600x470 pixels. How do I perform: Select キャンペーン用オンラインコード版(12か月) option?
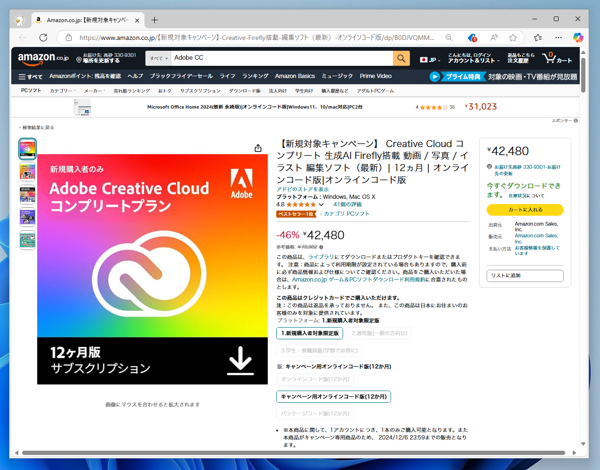click(333, 397)
